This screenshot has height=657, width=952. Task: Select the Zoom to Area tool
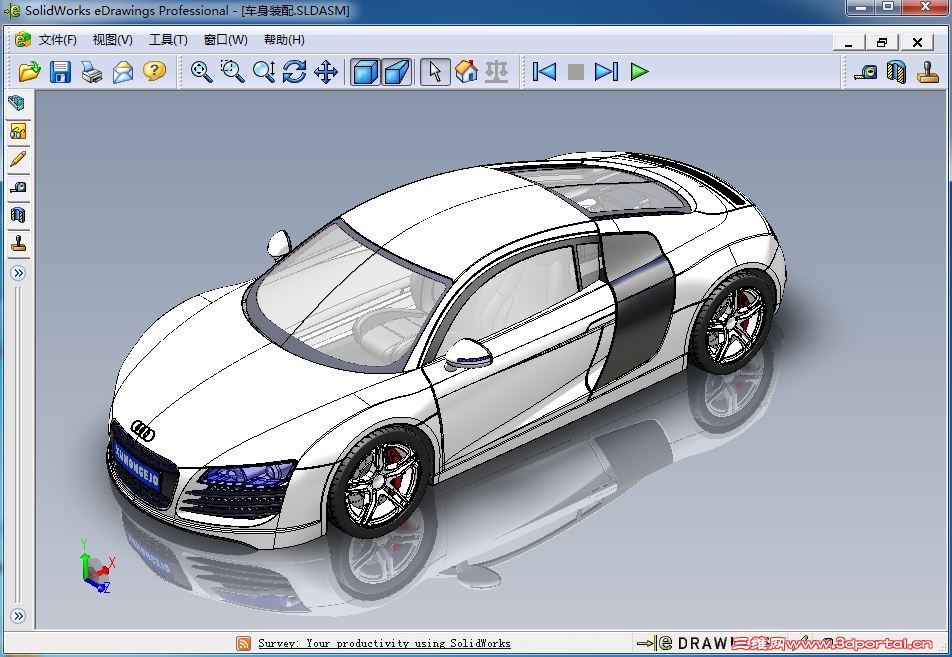point(232,72)
